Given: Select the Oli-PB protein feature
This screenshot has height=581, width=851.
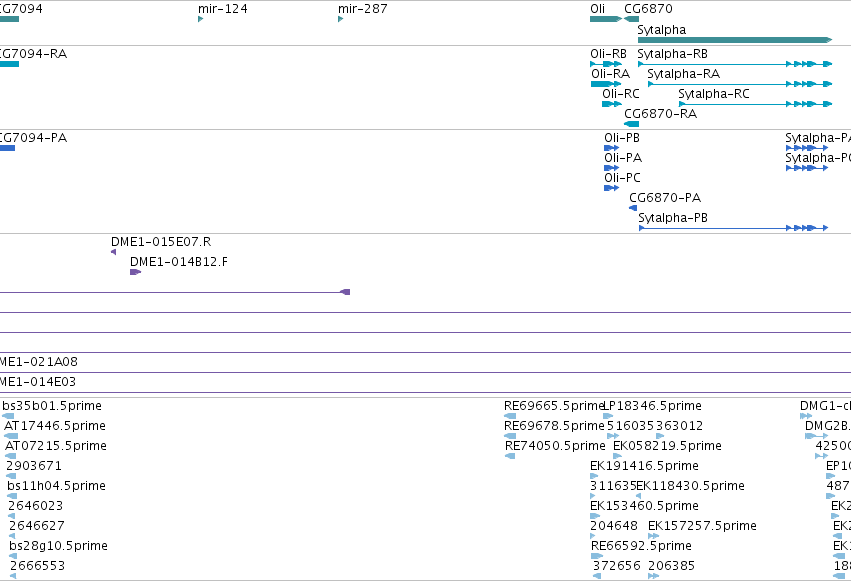Looking at the screenshot, I should (612, 148).
